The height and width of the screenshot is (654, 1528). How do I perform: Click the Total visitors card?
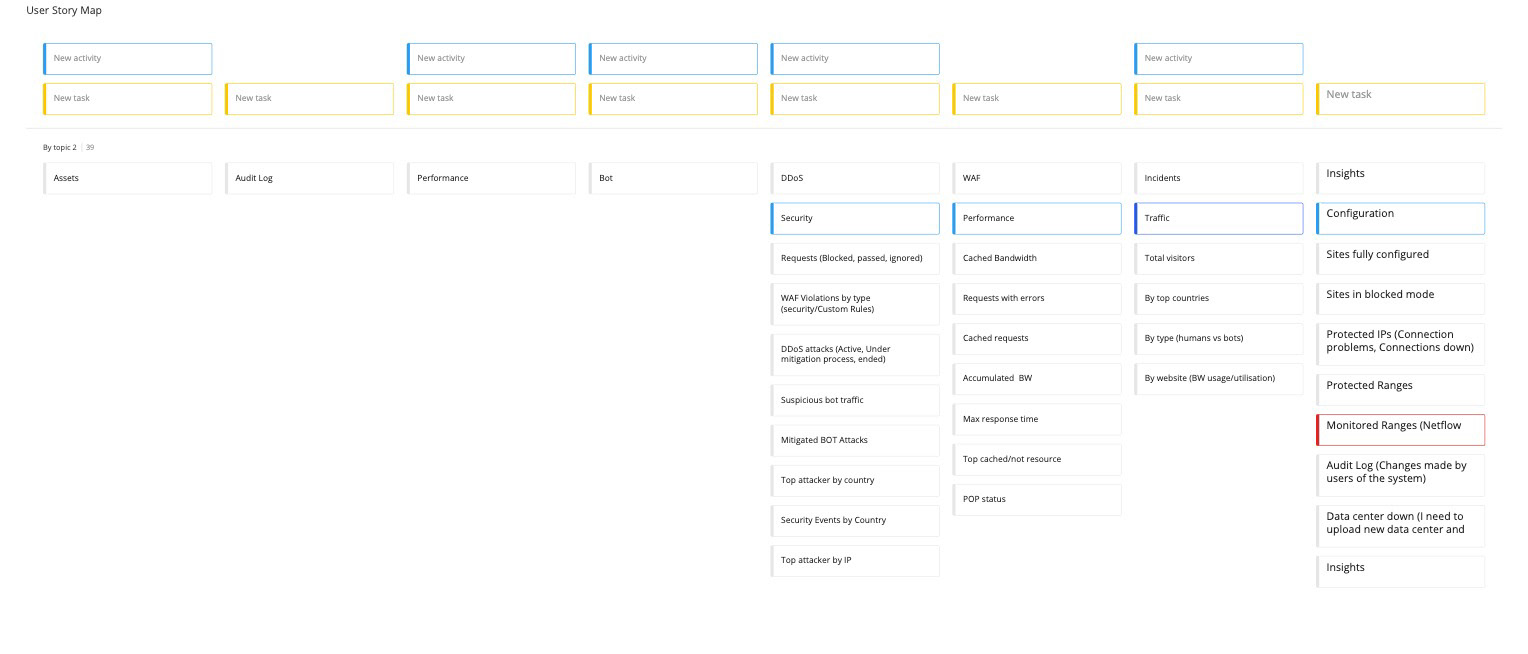pos(1219,258)
